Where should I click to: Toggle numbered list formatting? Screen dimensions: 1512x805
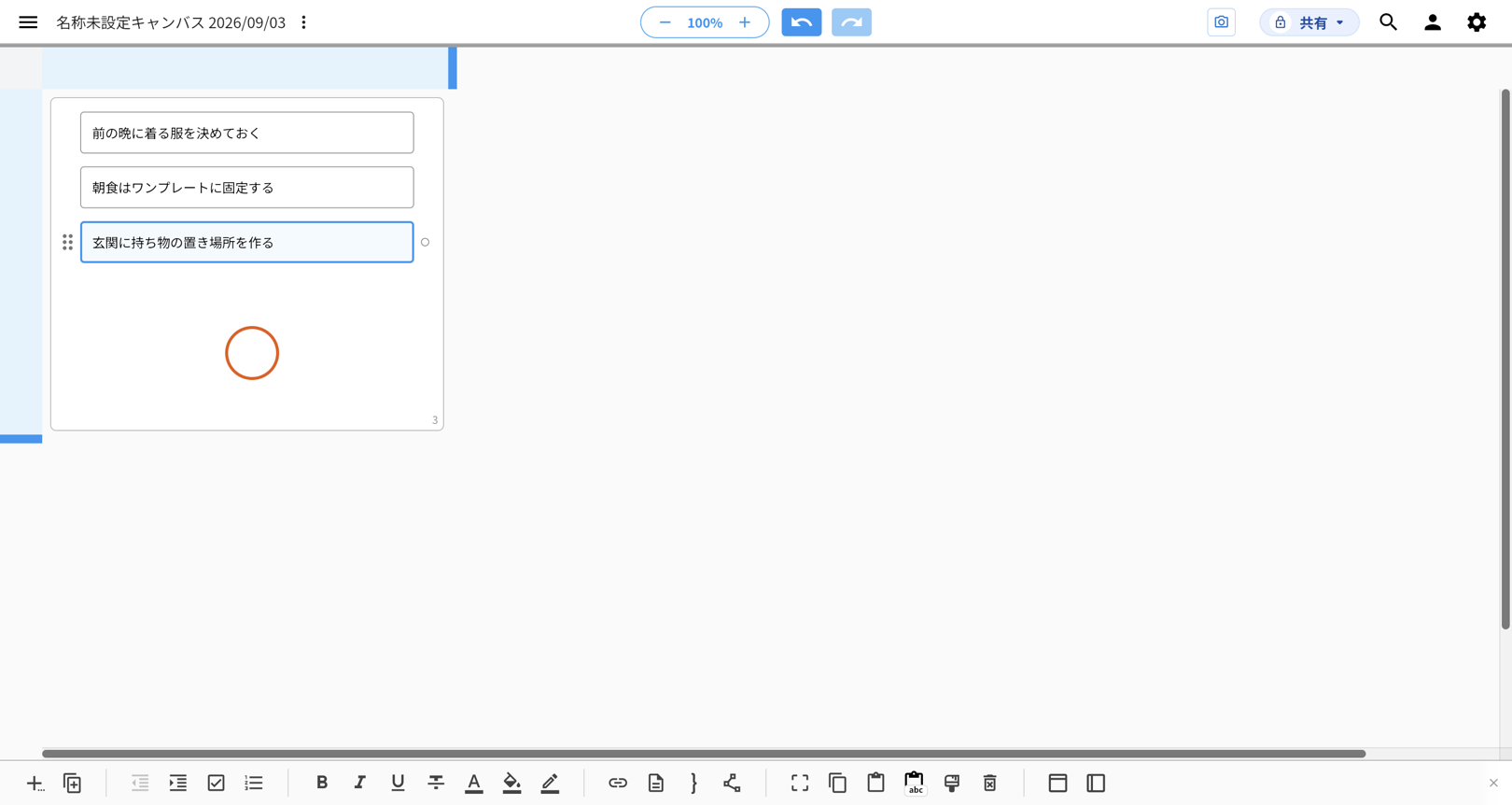(254, 784)
